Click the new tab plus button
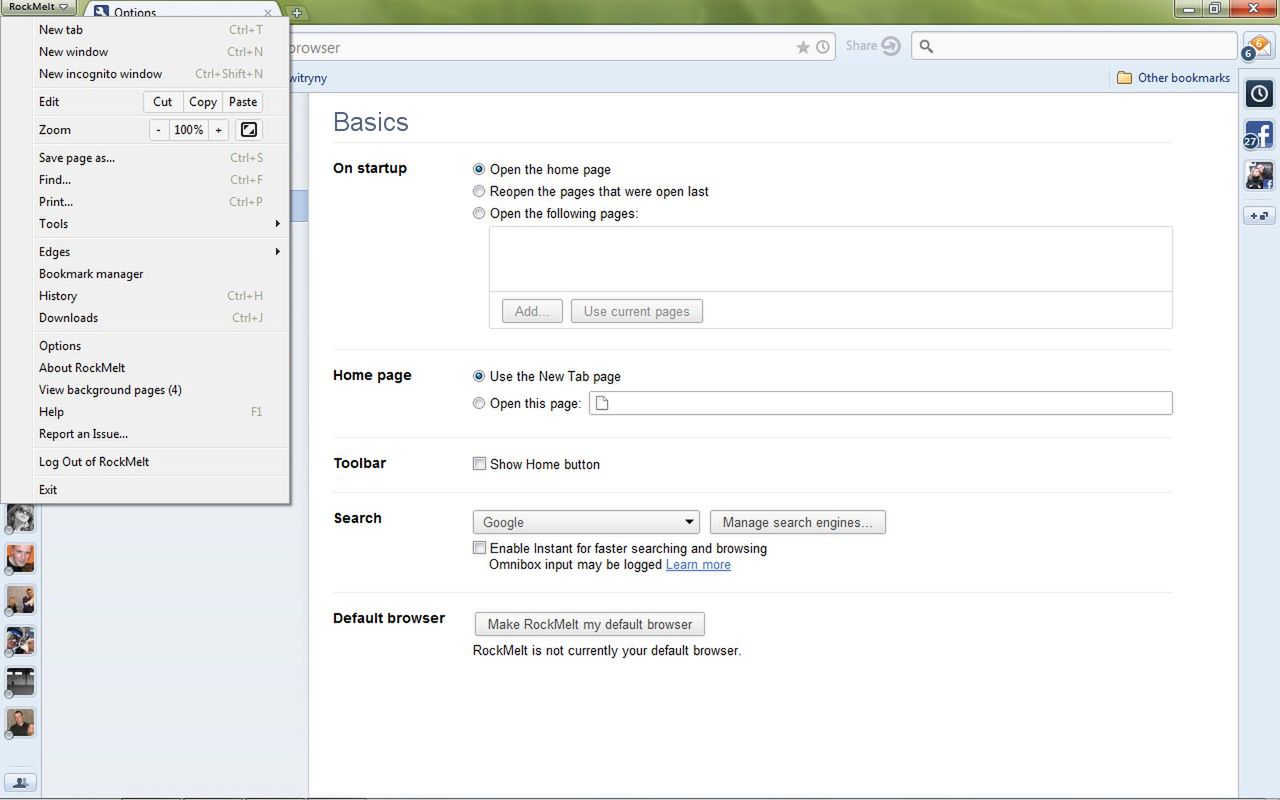The width and height of the screenshot is (1280, 800). pos(297,13)
